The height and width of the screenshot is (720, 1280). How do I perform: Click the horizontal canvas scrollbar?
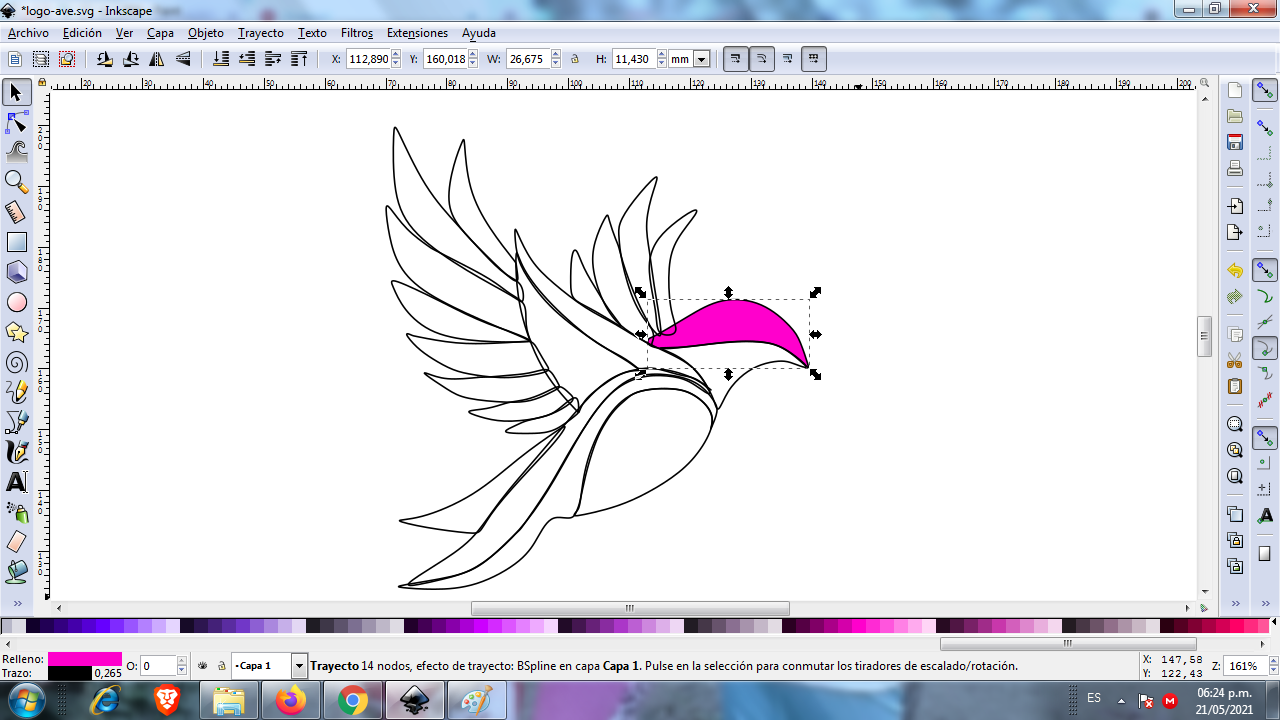[630, 608]
